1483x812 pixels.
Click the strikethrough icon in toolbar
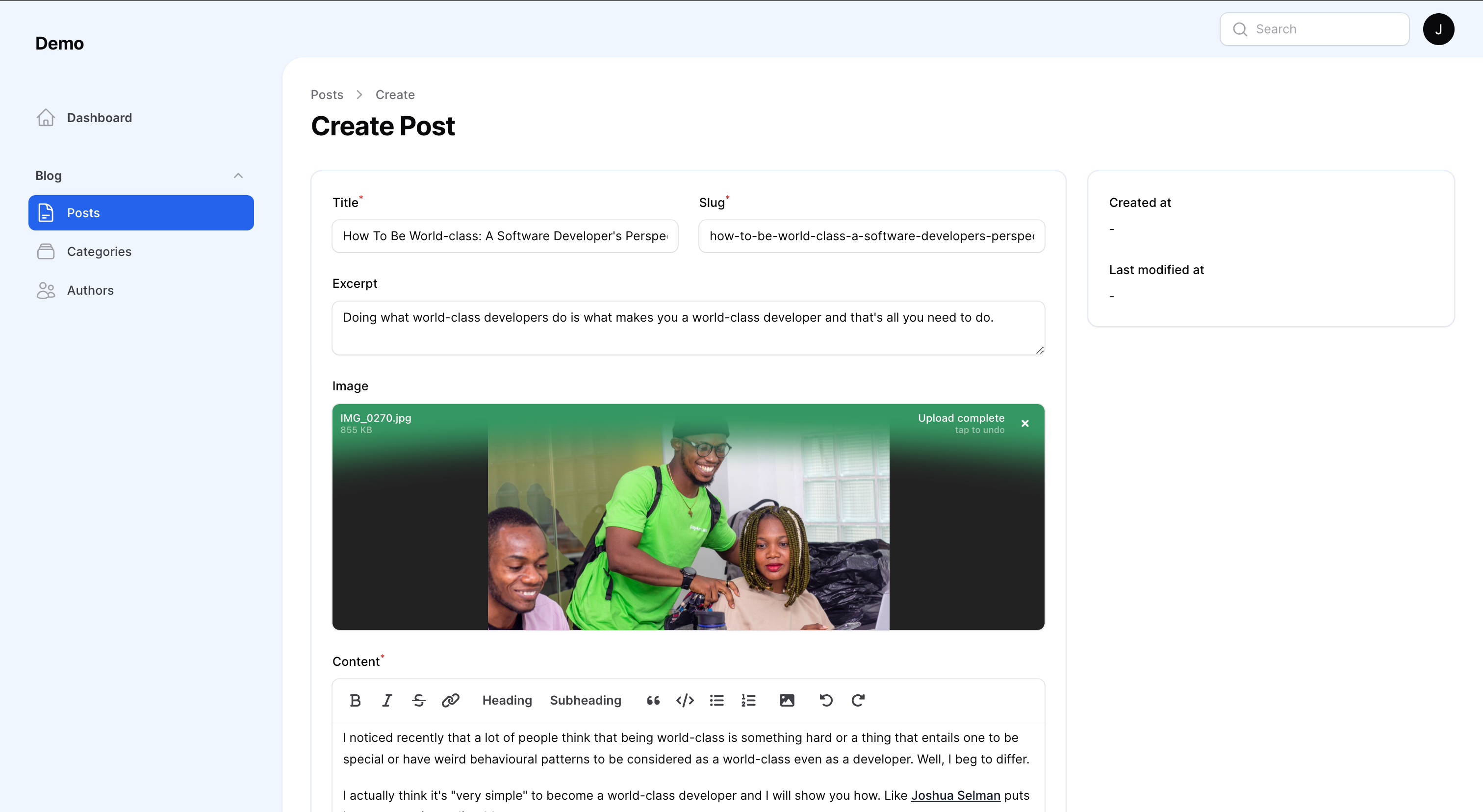[x=418, y=700]
